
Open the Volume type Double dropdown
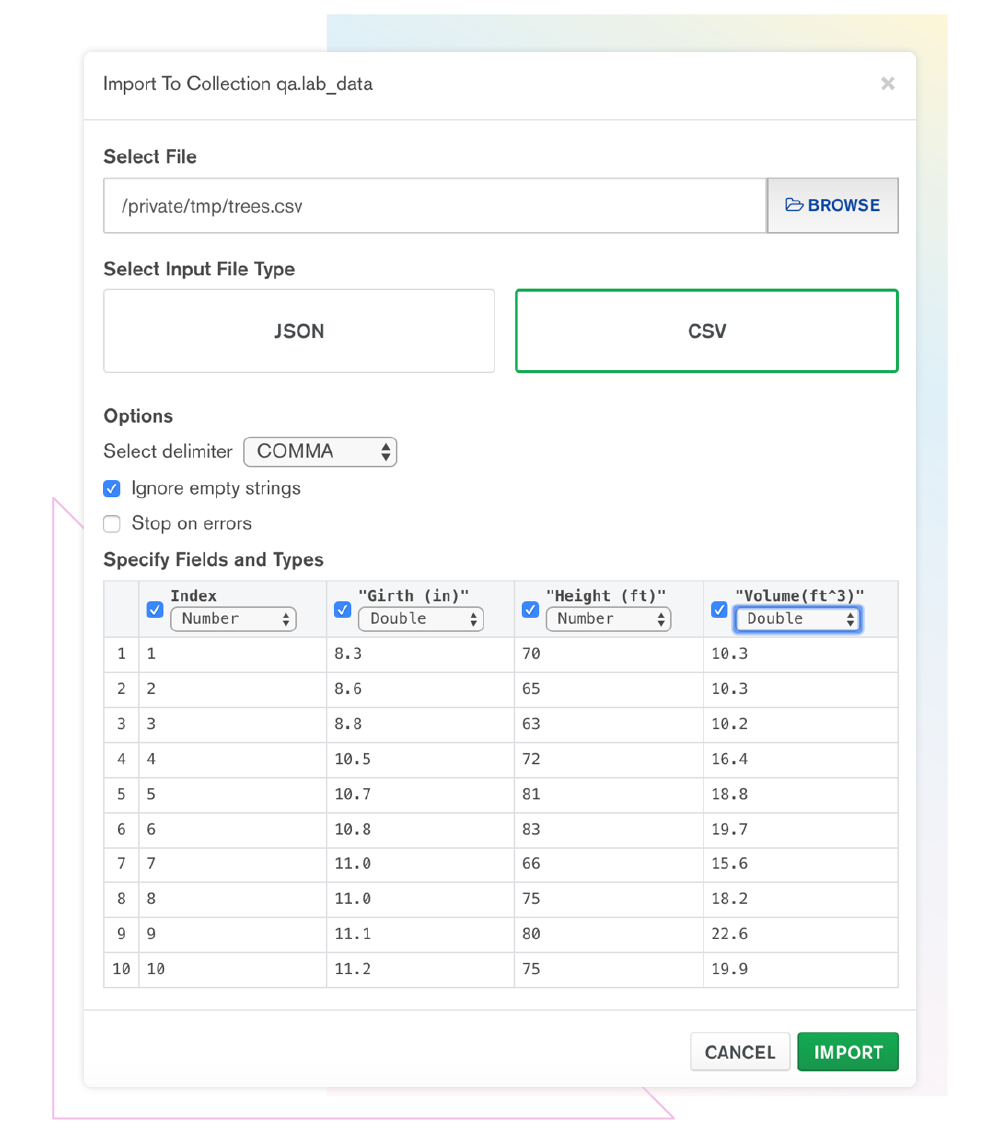coord(797,619)
